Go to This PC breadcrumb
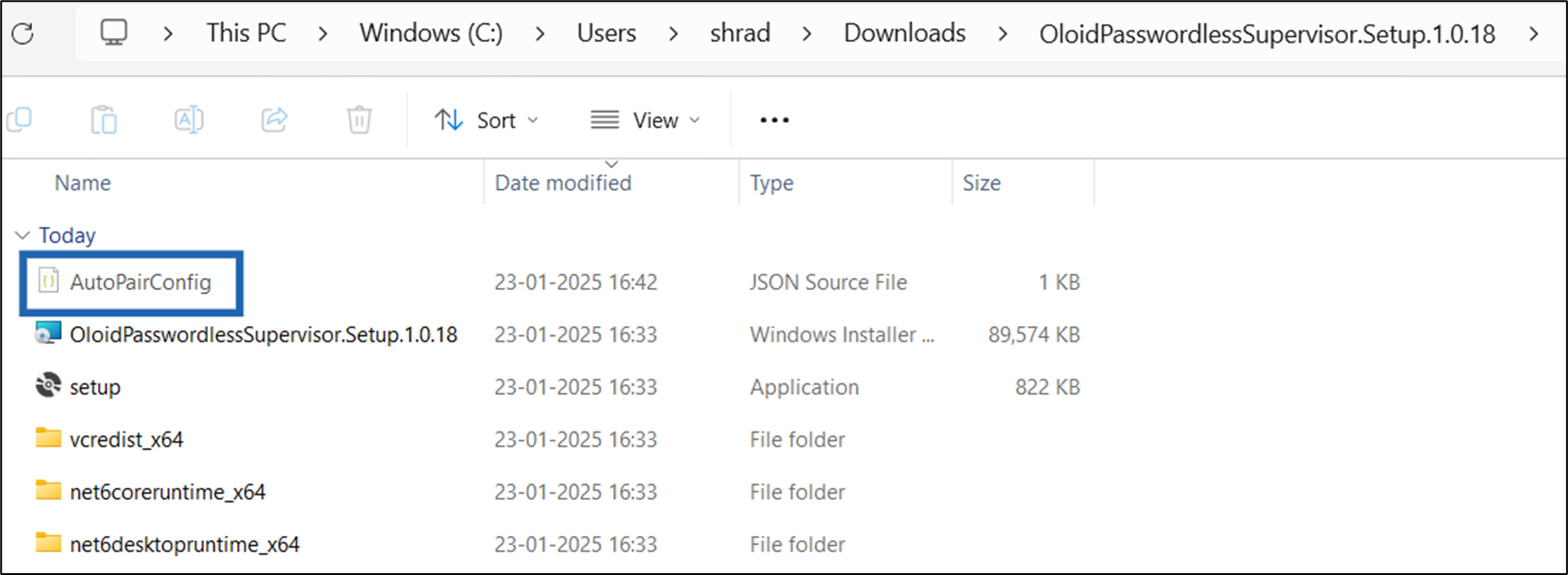The width and height of the screenshot is (1568, 575). point(246,34)
